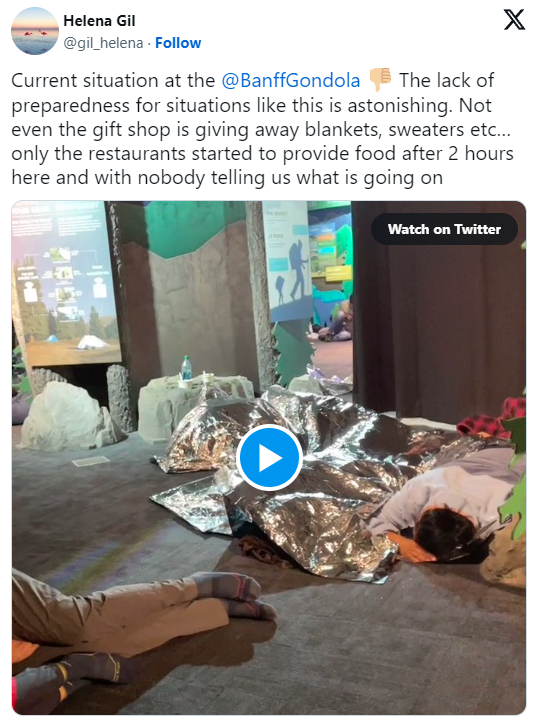
Task: Click the Watch on Twitter button
Action: (444, 229)
